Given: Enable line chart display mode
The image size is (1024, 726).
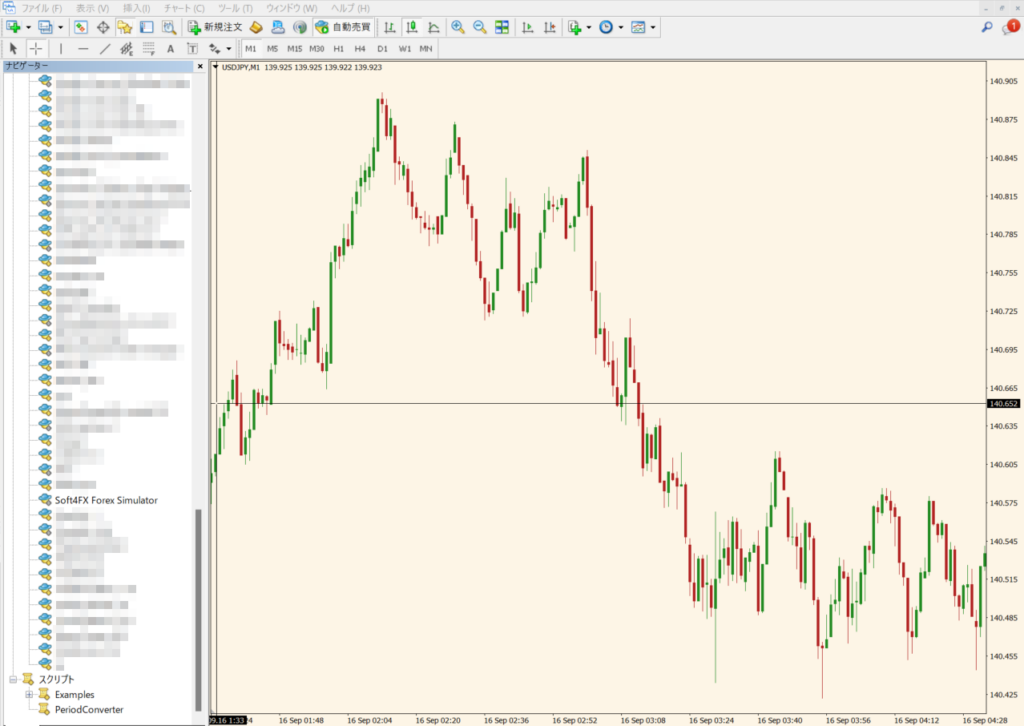Looking at the screenshot, I should tap(434, 28).
